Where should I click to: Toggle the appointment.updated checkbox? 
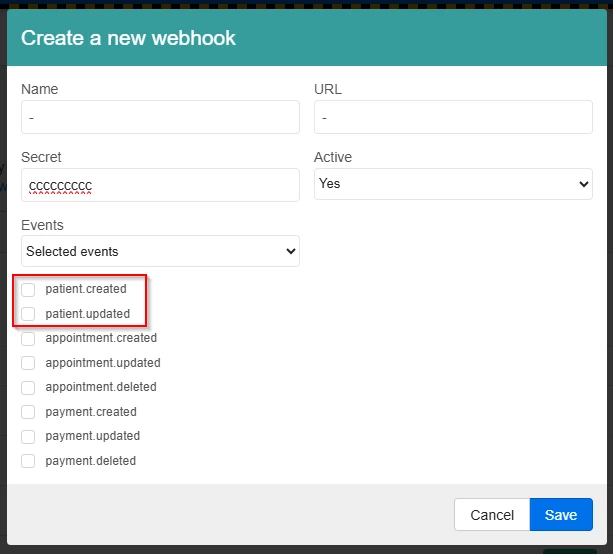click(28, 363)
